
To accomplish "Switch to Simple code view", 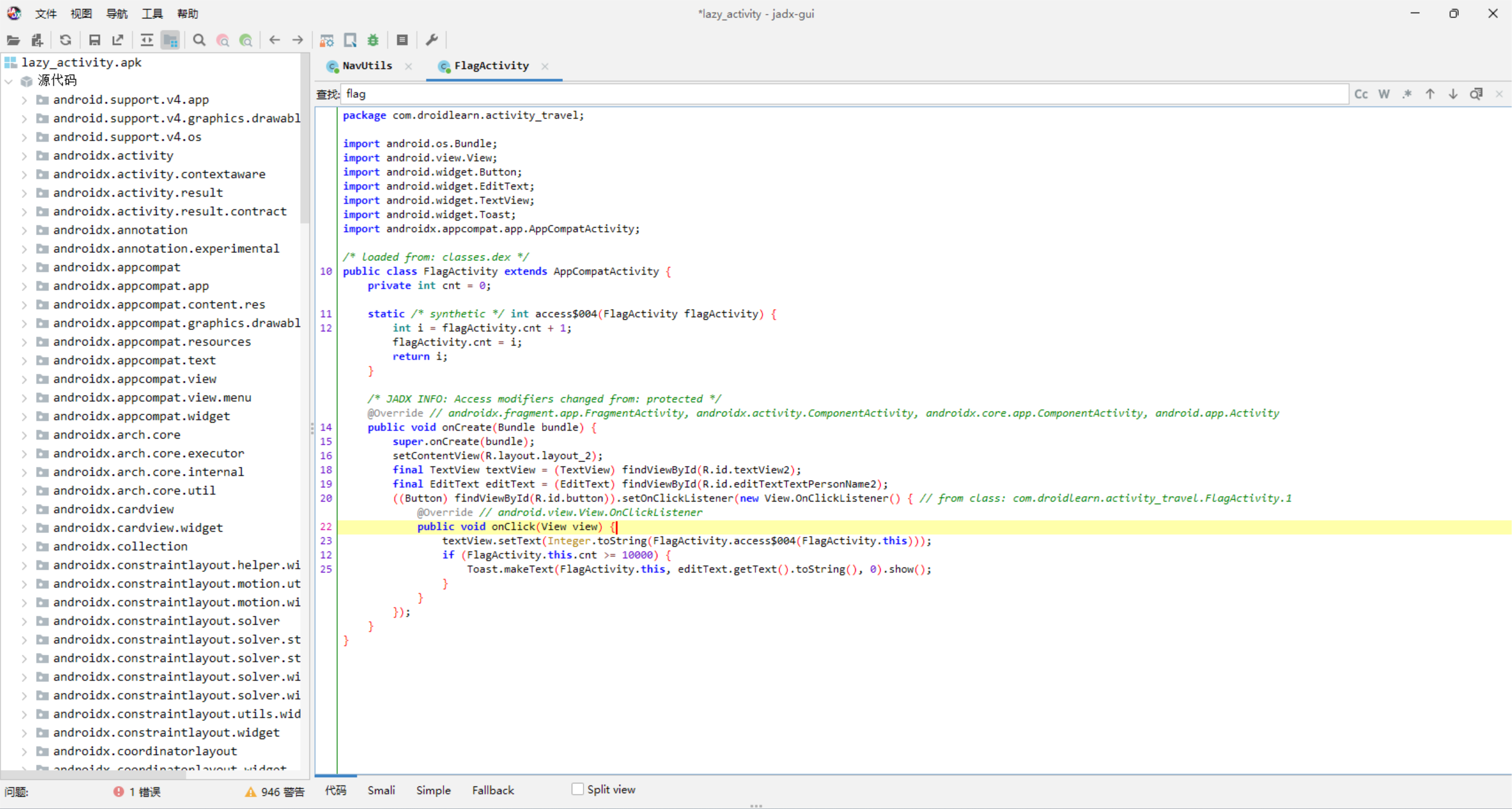I will click(x=433, y=790).
